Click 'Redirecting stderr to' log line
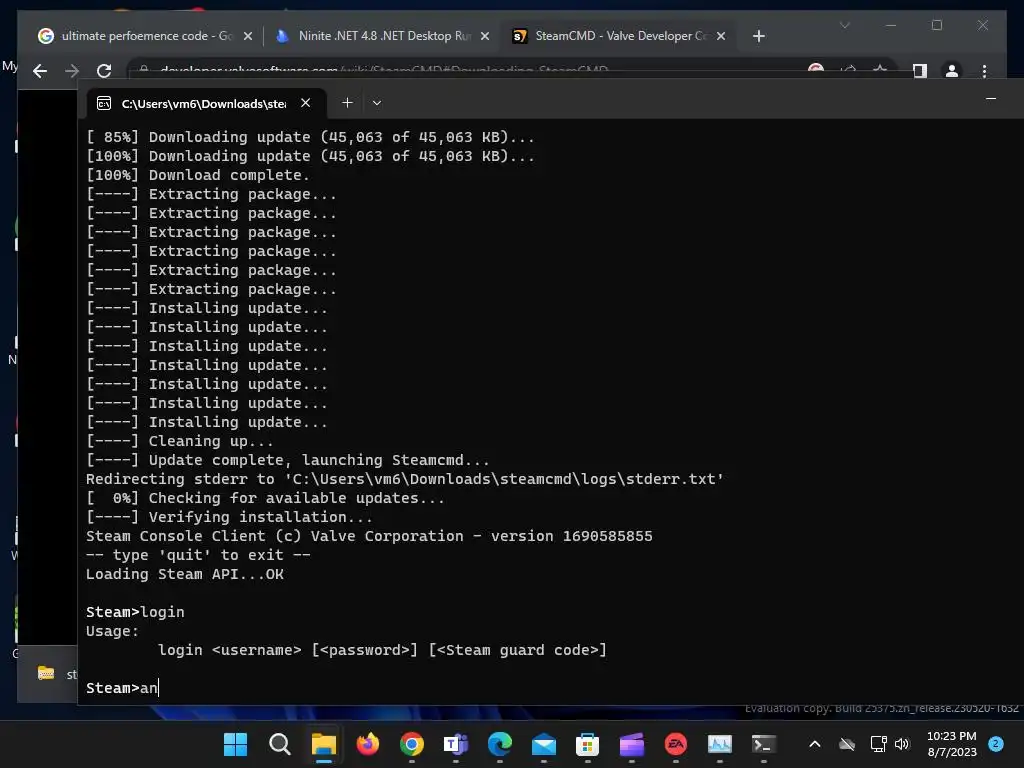Image resolution: width=1024 pixels, height=768 pixels. (x=405, y=479)
